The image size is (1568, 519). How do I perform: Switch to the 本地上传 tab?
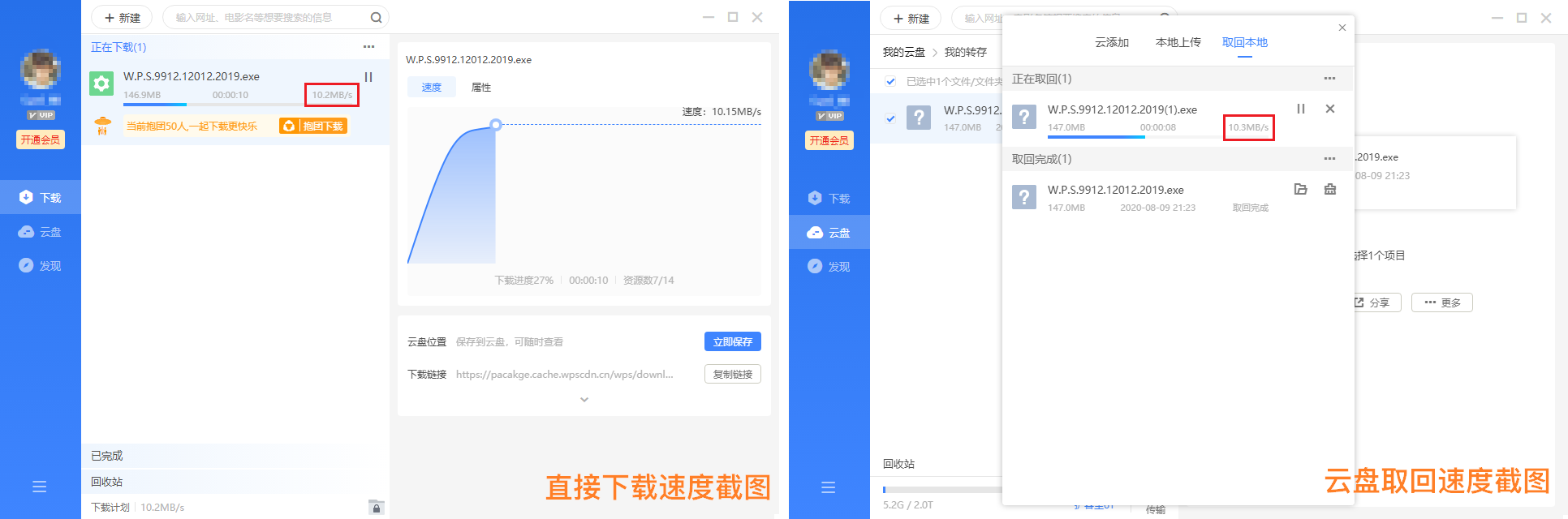[x=1178, y=42]
